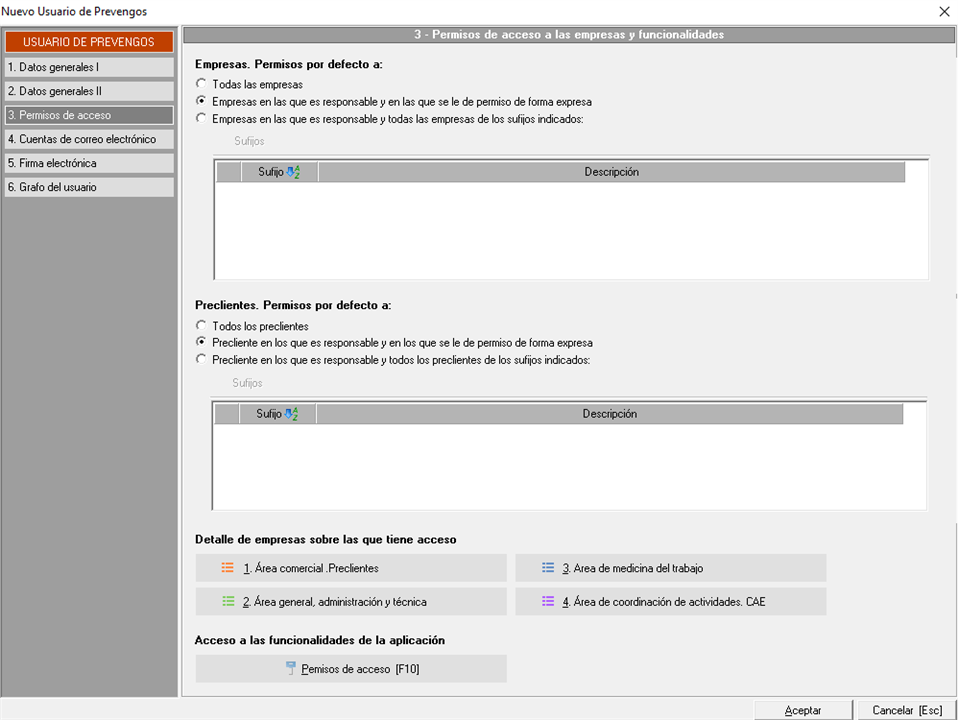
Task: Click the paint roller icon on Permisos de acceso
Action: (291, 668)
